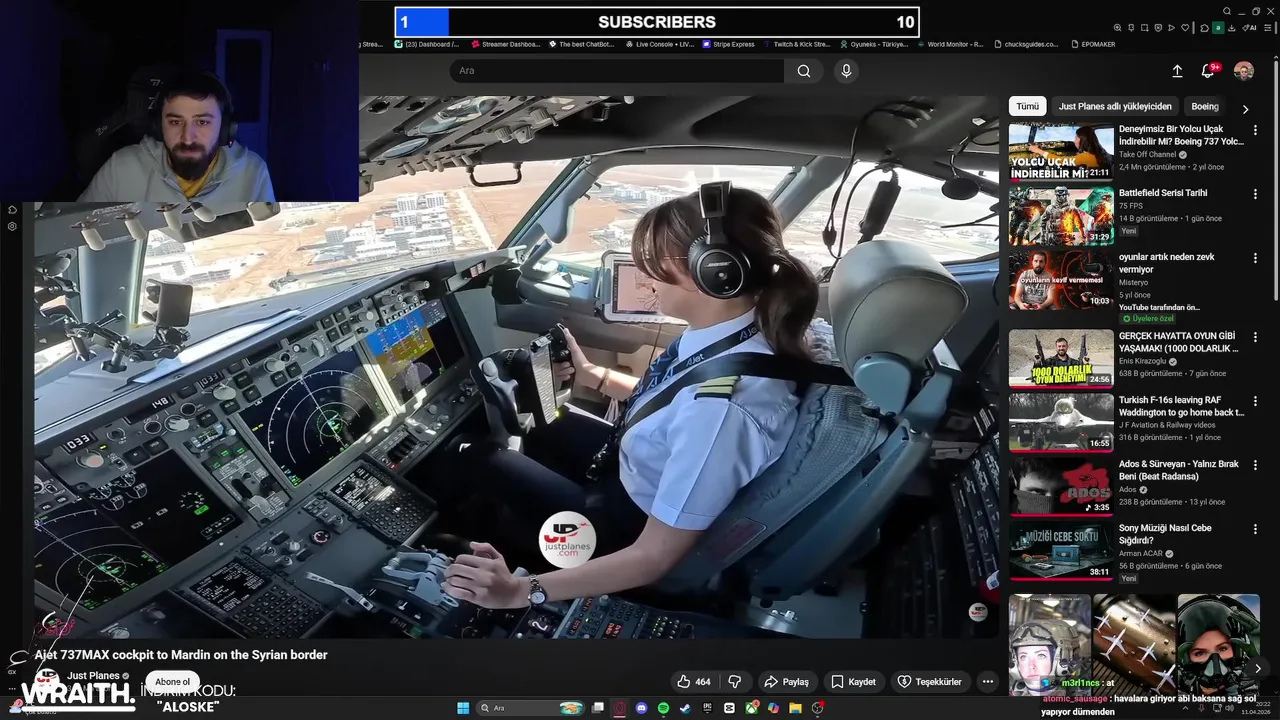Screen dimensions: 1280x720
Task: Open 'Turkish F-16s leaving RAF Waddington' title
Action: (x=1181, y=406)
